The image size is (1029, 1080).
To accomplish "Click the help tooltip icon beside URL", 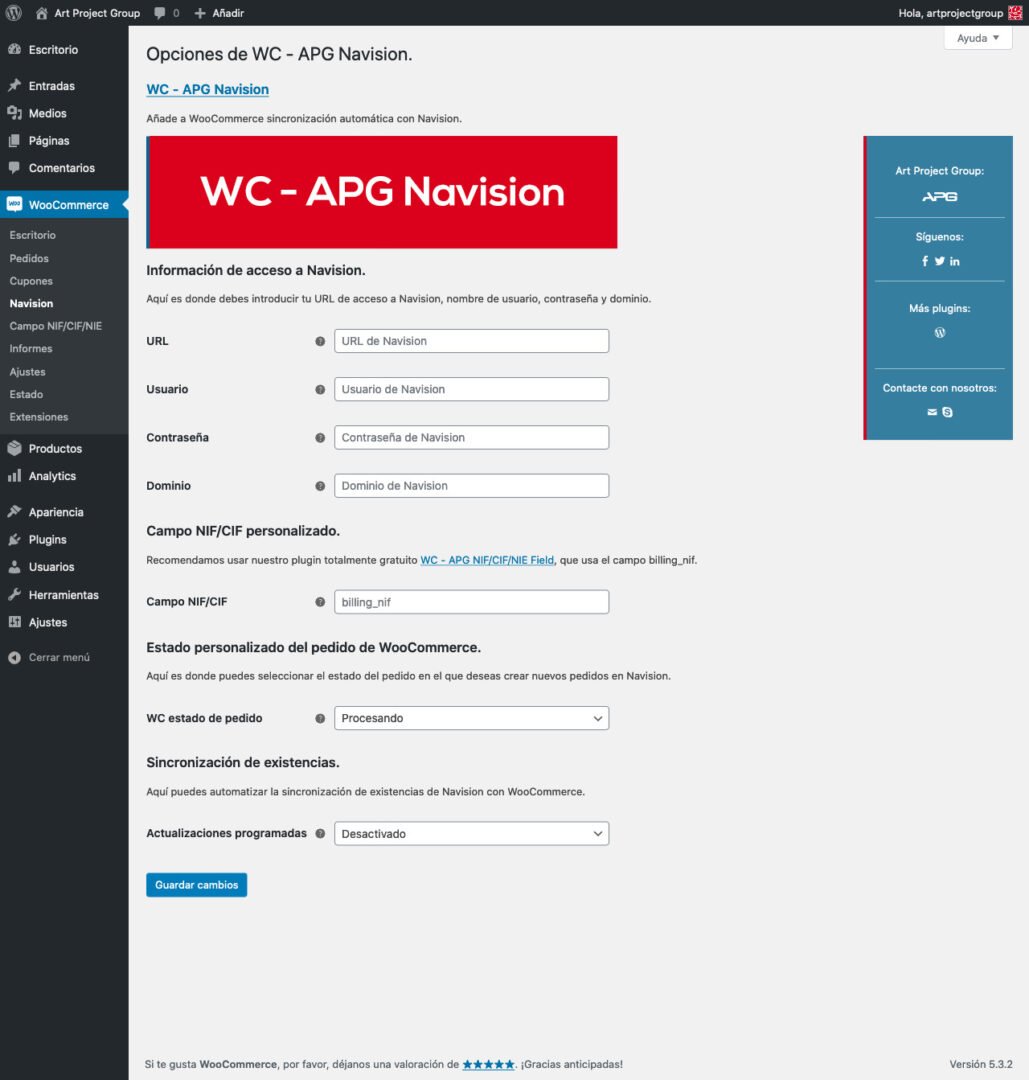I will 320,341.
